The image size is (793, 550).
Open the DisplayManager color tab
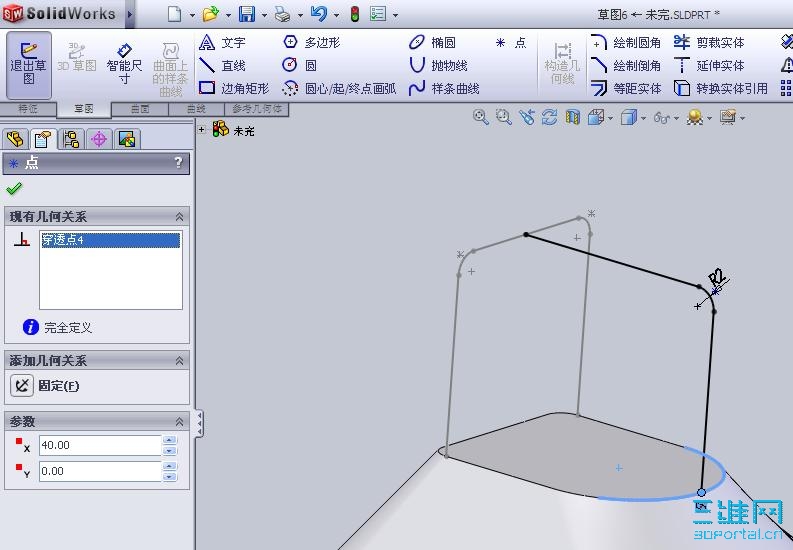126,139
